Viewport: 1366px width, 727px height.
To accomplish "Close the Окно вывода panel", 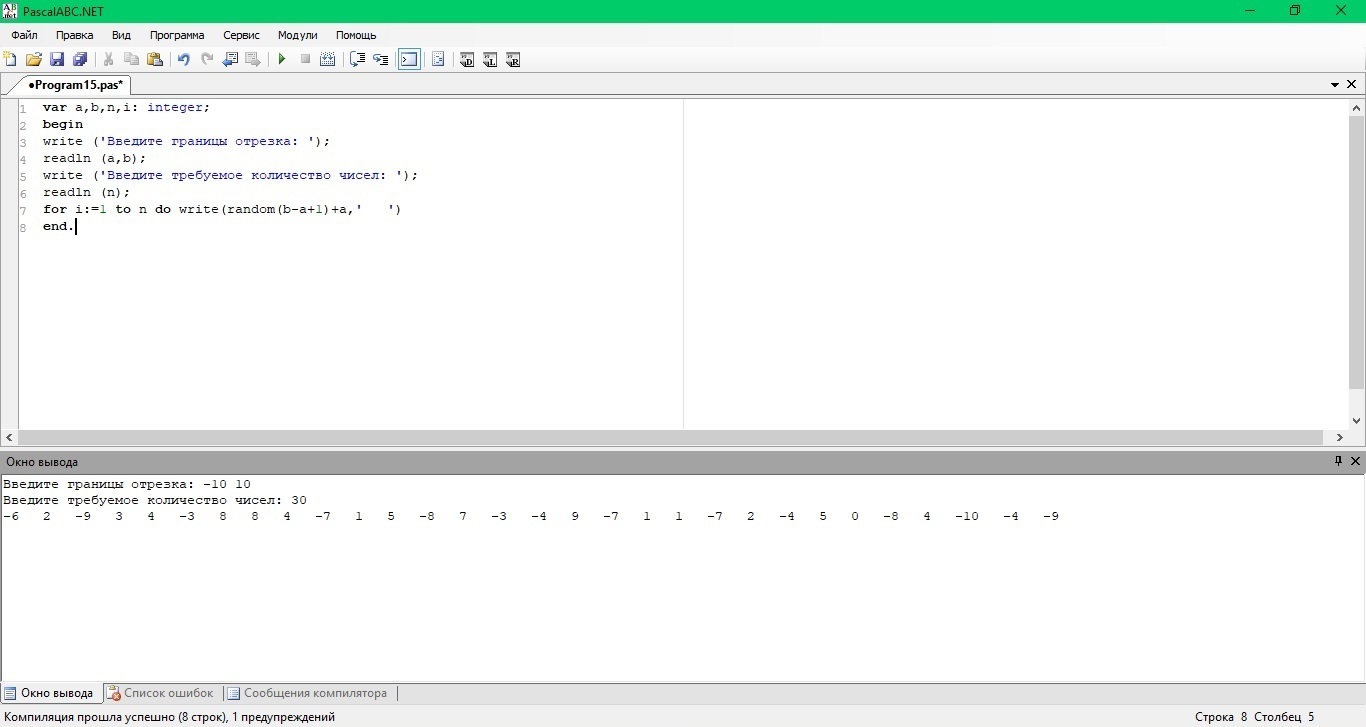I will coord(1355,461).
